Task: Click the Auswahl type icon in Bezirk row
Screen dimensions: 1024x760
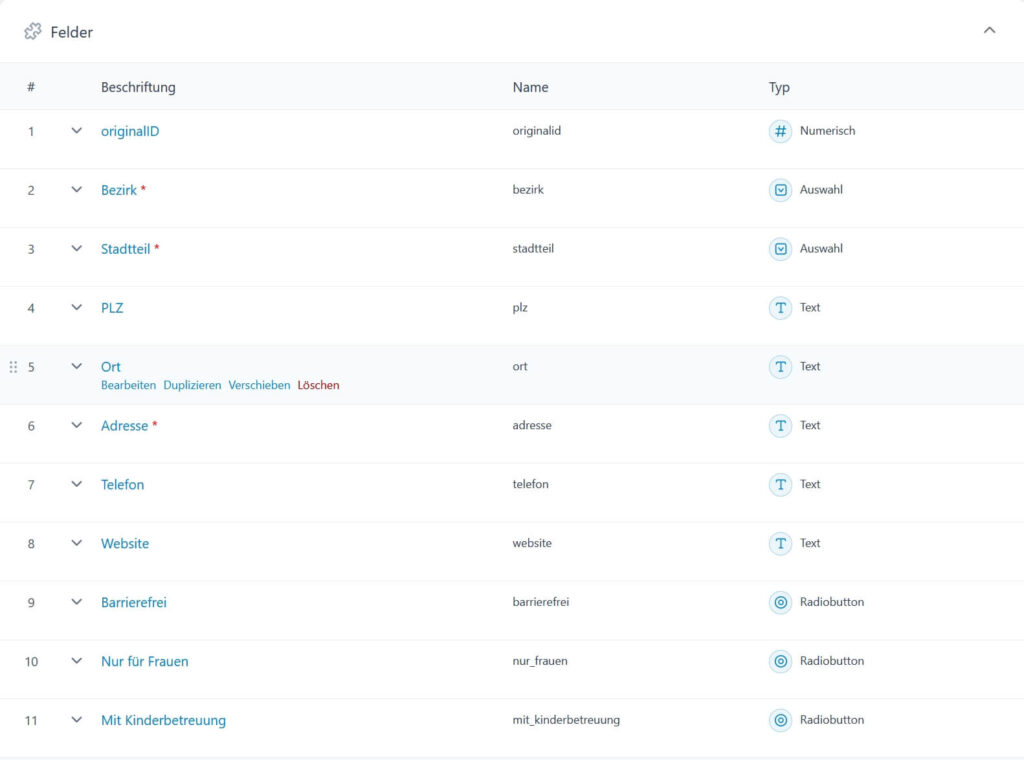Action: coord(780,190)
